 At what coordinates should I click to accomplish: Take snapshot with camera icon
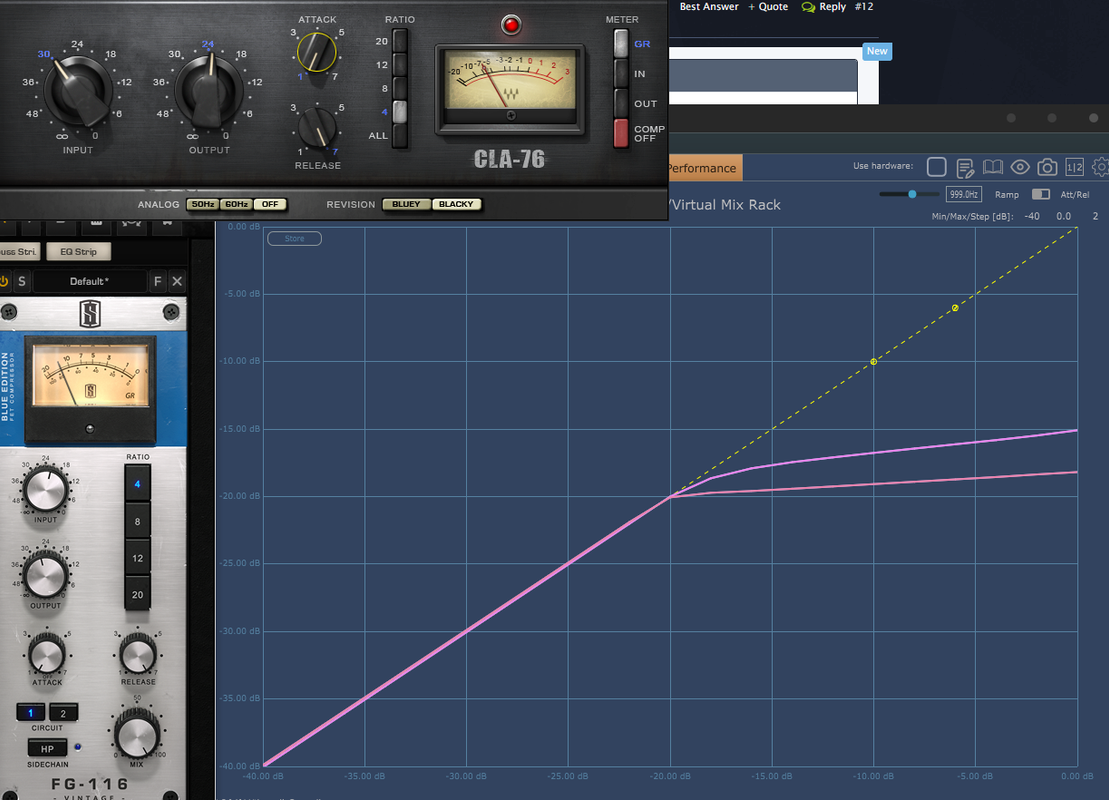pos(1047,168)
